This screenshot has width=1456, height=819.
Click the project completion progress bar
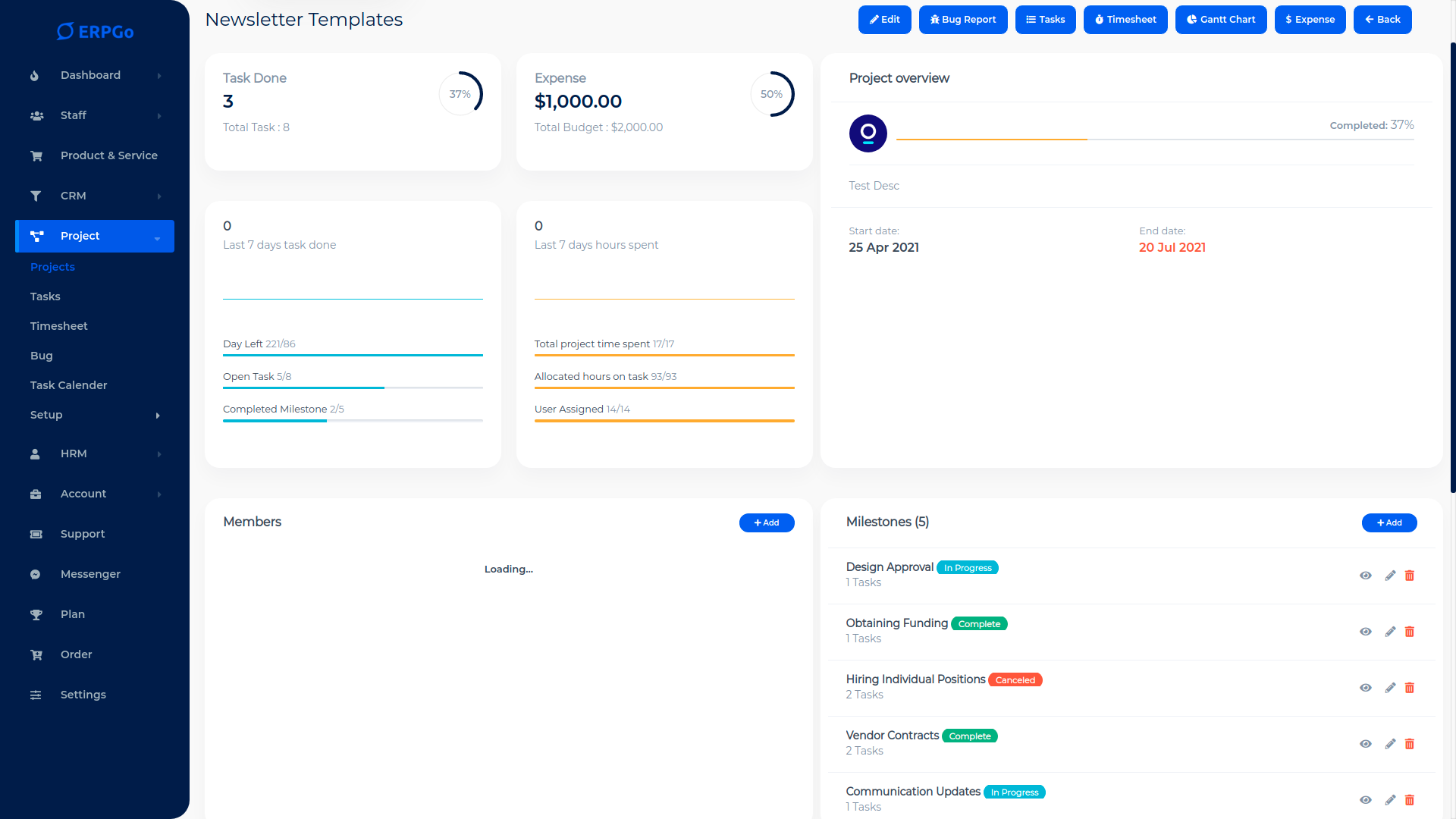[x=1154, y=140]
